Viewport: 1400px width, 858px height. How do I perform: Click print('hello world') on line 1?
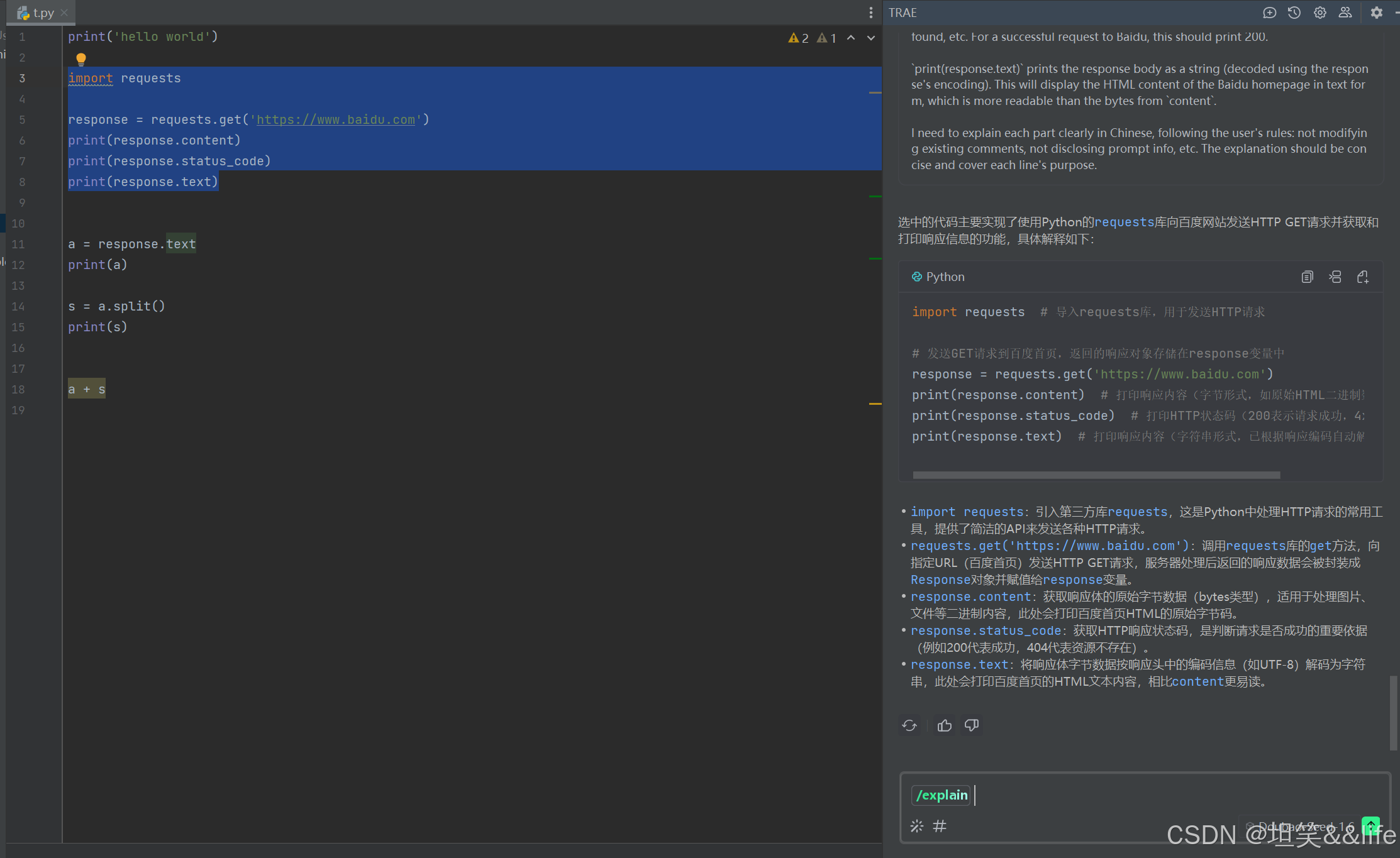point(143,36)
